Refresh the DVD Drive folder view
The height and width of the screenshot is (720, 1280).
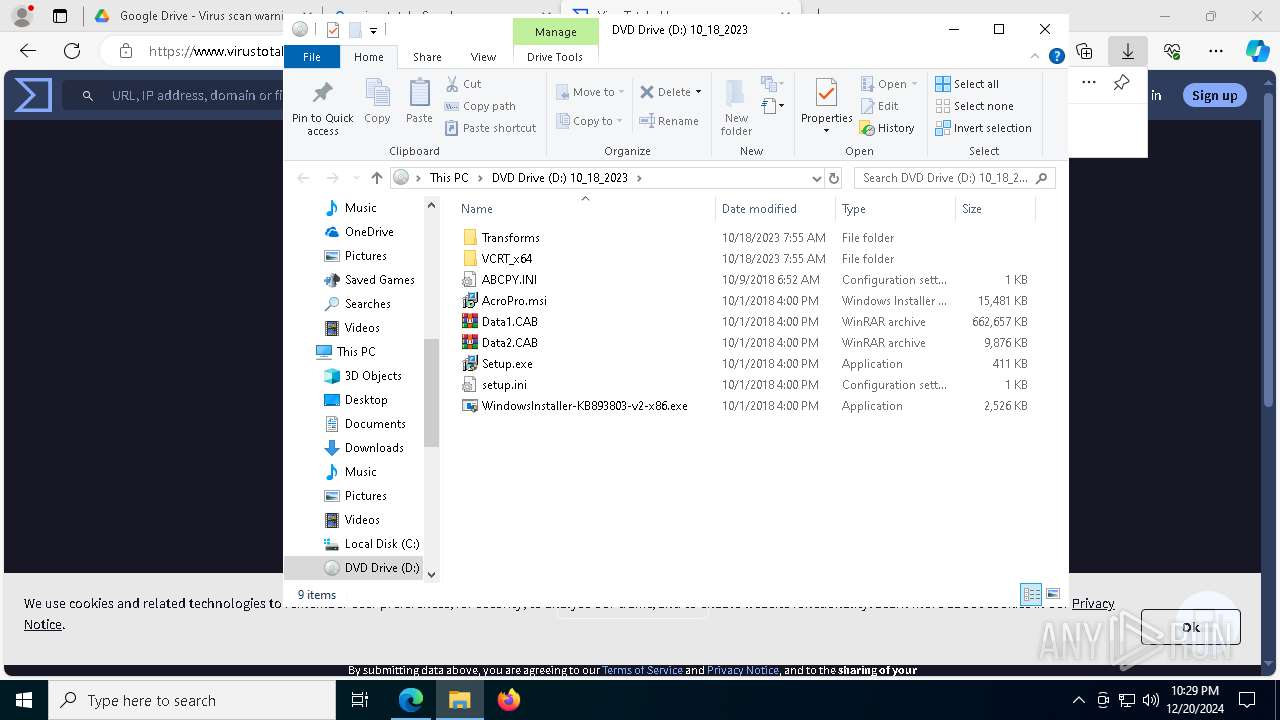[834, 178]
